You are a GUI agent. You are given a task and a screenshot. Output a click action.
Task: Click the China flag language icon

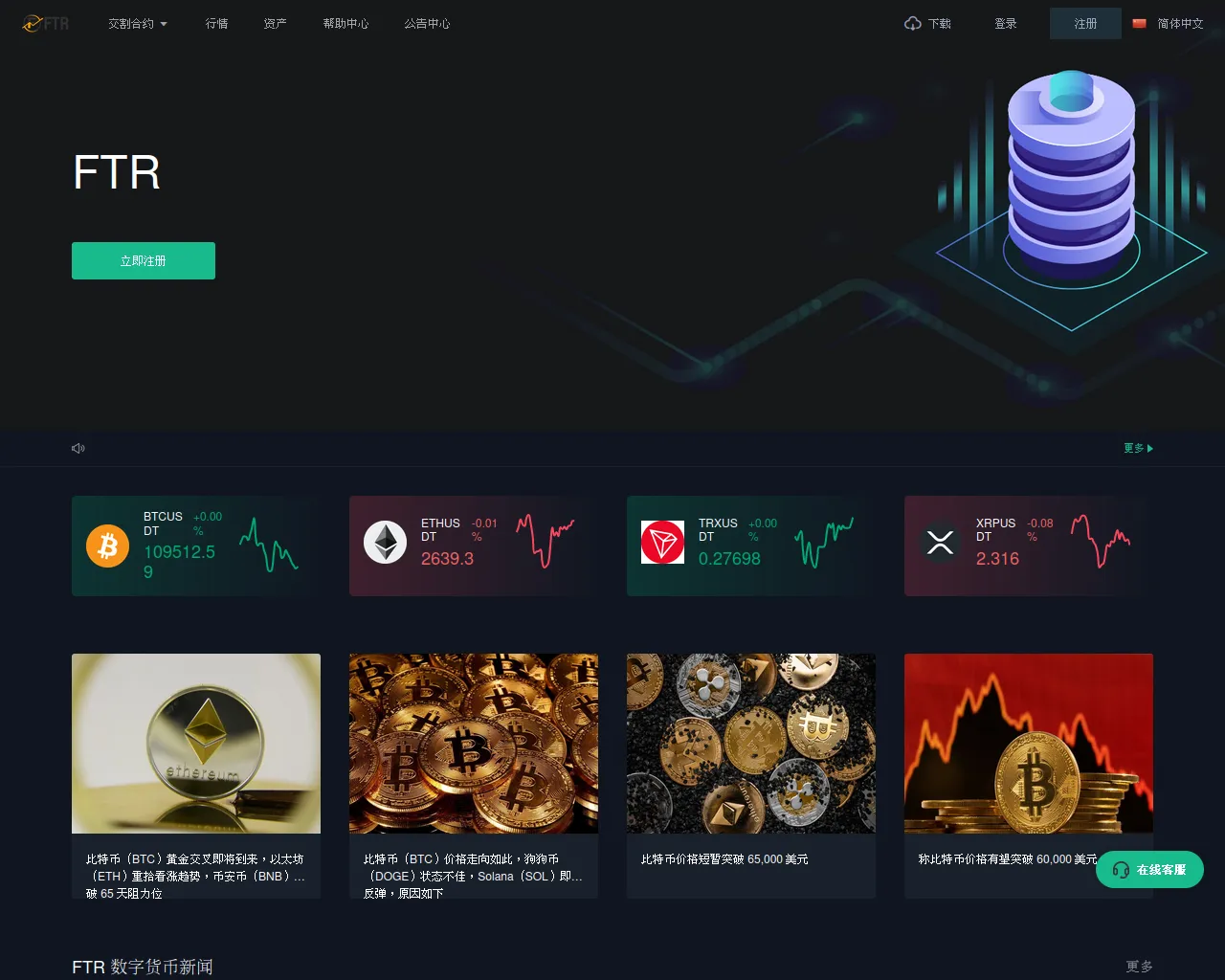tap(1139, 23)
